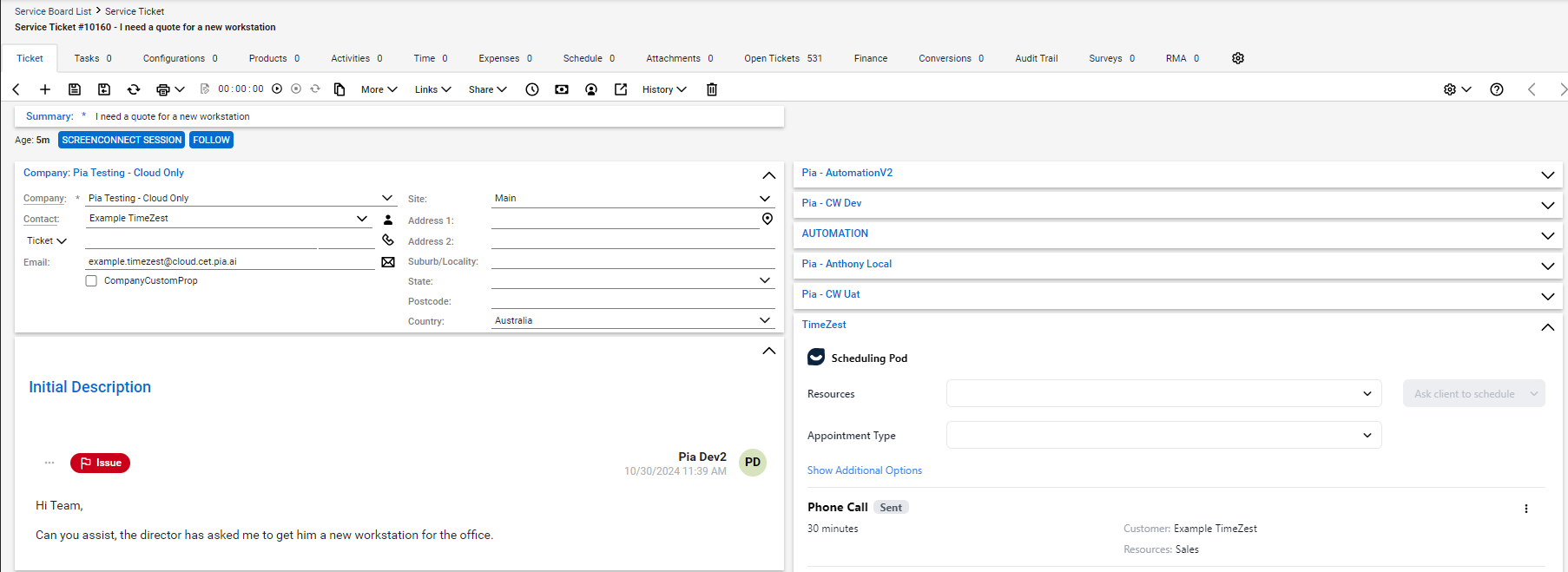This screenshot has height=572, width=1568.
Task: Click the copy ticket icon
Action: [339, 89]
